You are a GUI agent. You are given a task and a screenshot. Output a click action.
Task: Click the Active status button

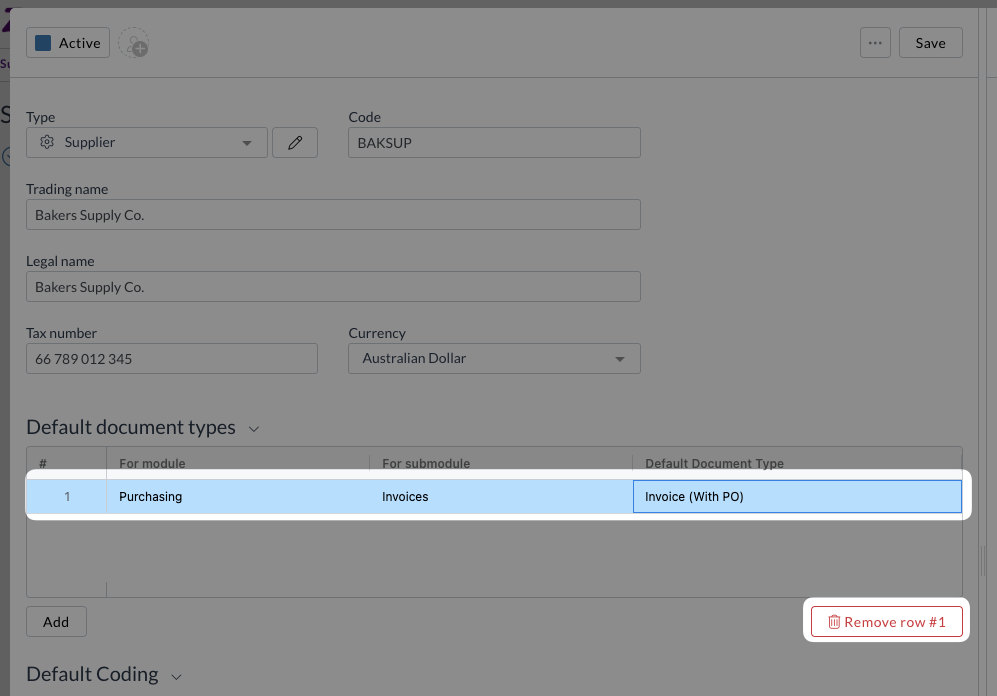68,43
